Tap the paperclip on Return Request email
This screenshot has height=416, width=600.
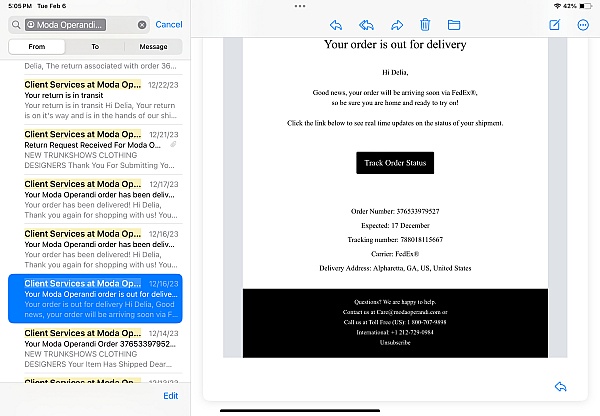click(173, 144)
